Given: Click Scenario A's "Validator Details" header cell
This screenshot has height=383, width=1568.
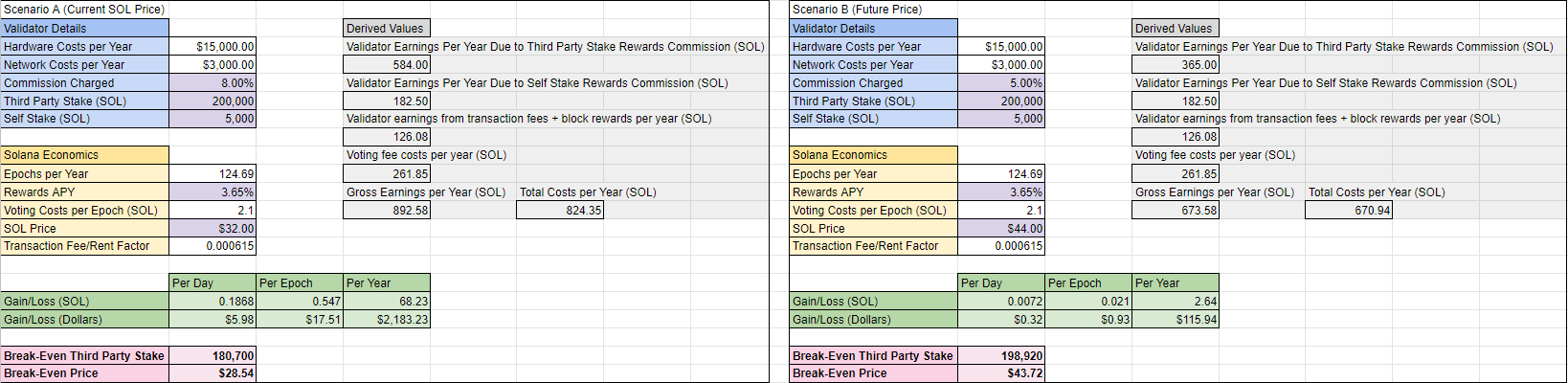Looking at the screenshot, I should pyautogui.click(x=84, y=29).
